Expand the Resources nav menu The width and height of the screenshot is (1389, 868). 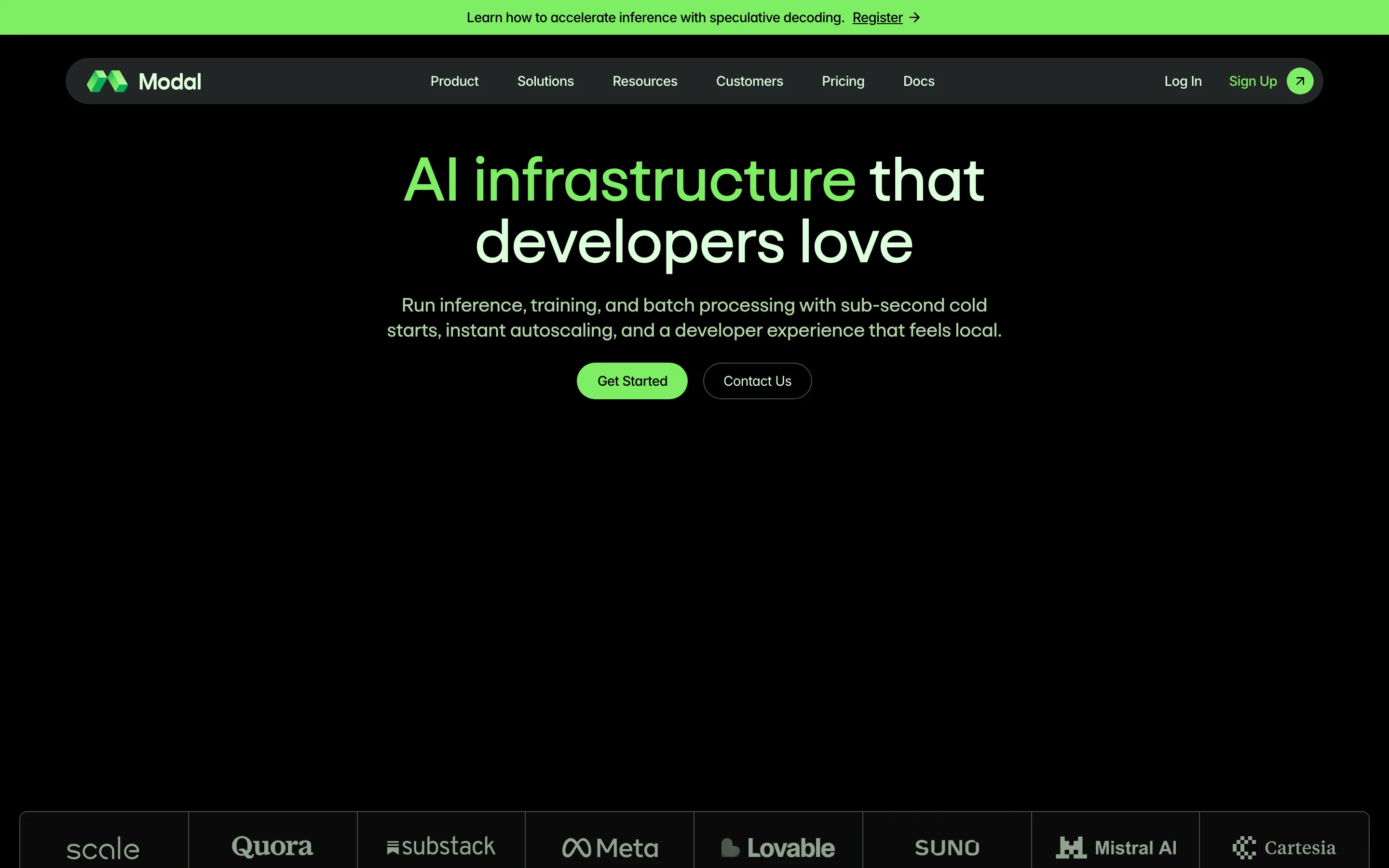click(644, 81)
